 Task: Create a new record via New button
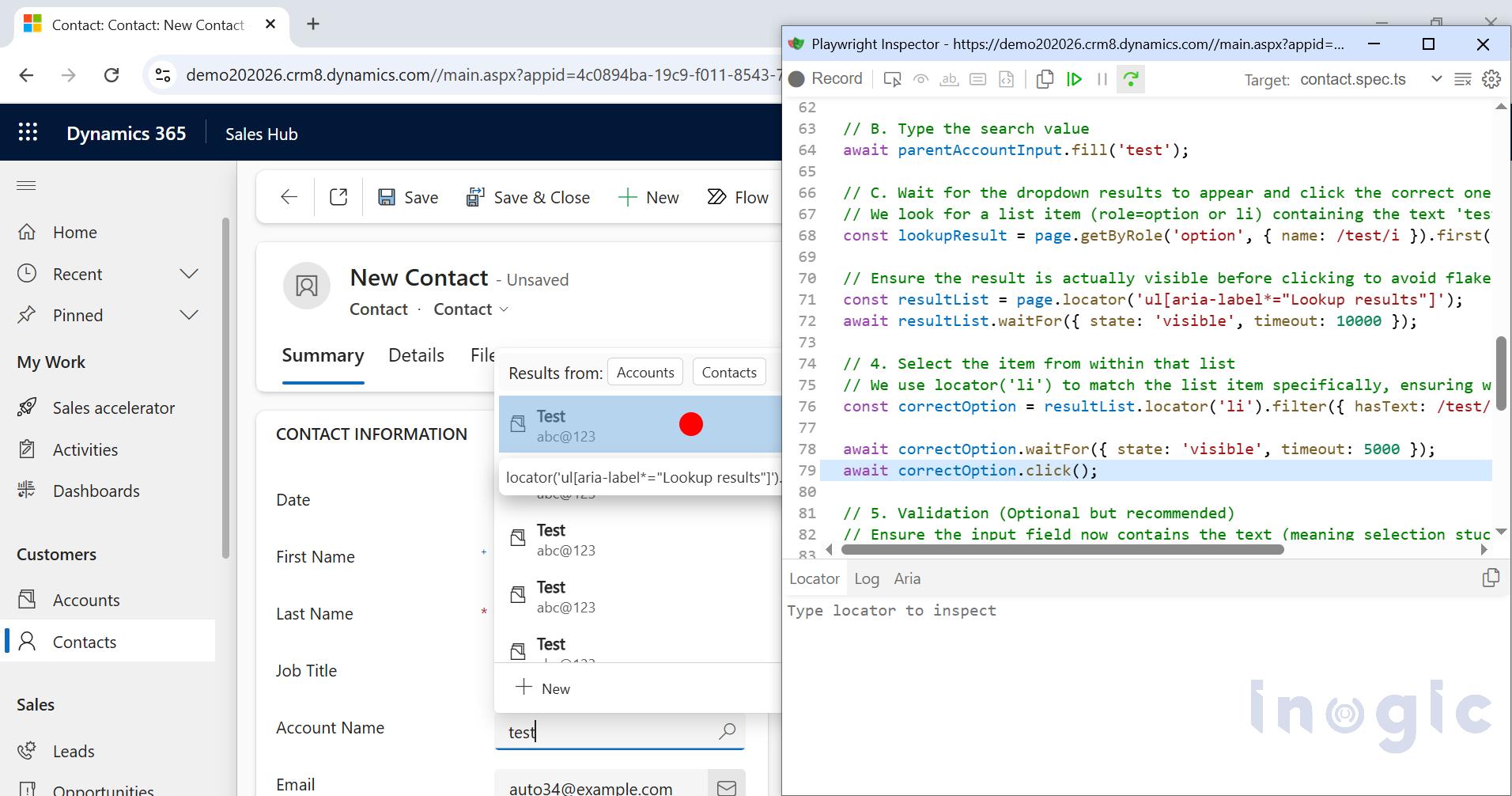point(648,197)
